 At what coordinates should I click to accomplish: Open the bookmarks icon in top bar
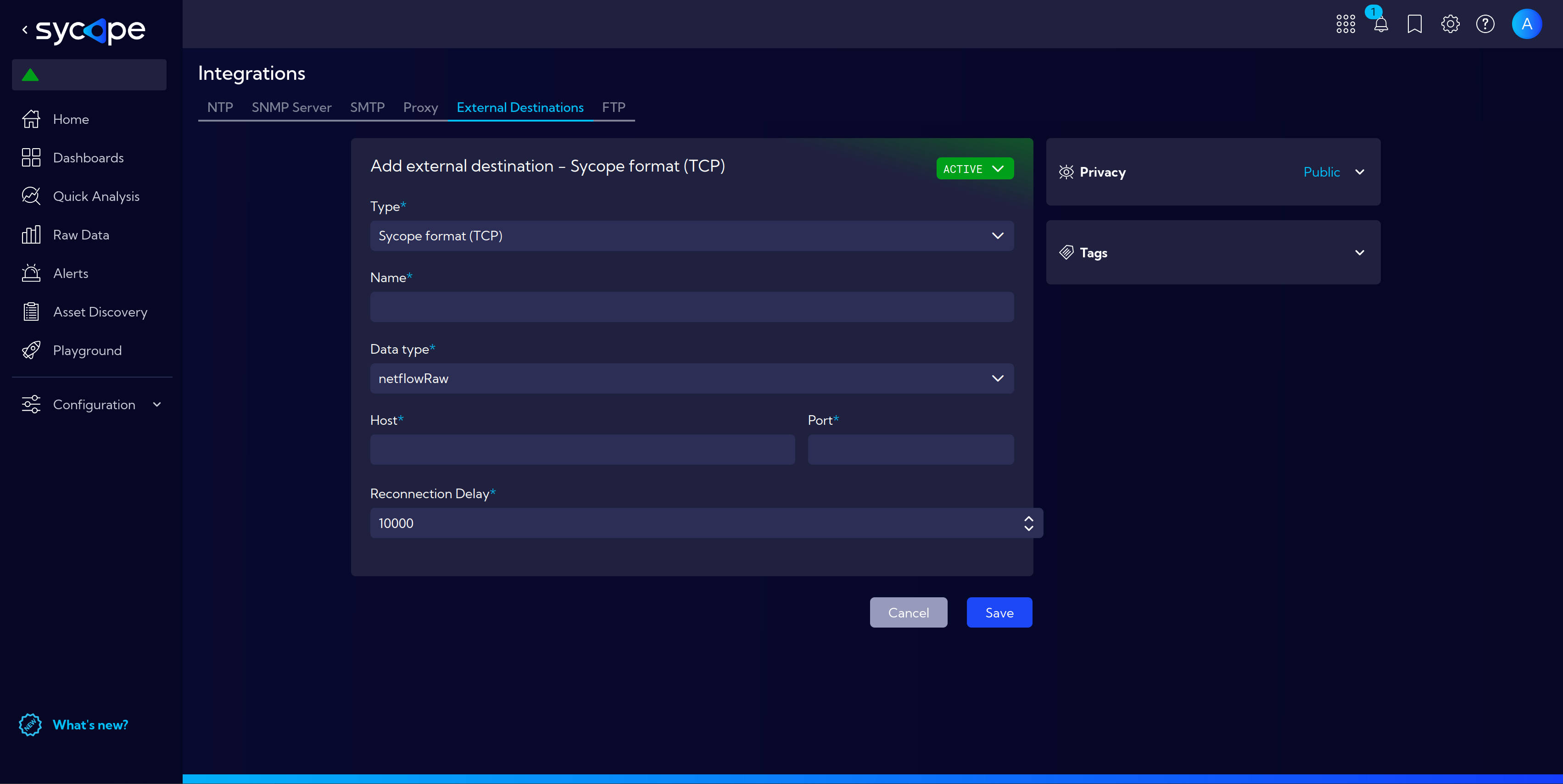(x=1414, y=24)
